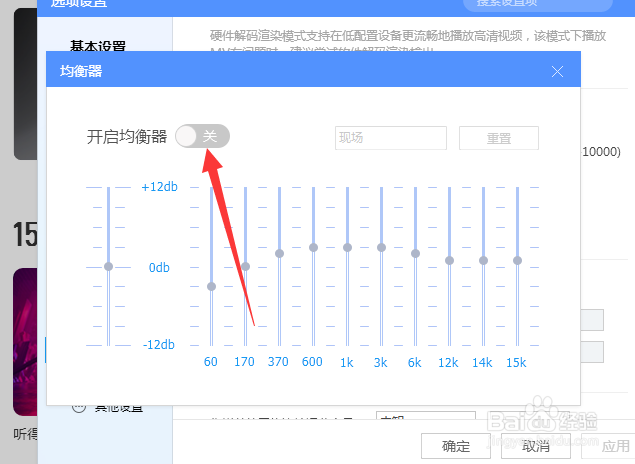Click the 均衡器 dialog title text
The width and height of the screenshot is (635, 464).
coord(81,71)
